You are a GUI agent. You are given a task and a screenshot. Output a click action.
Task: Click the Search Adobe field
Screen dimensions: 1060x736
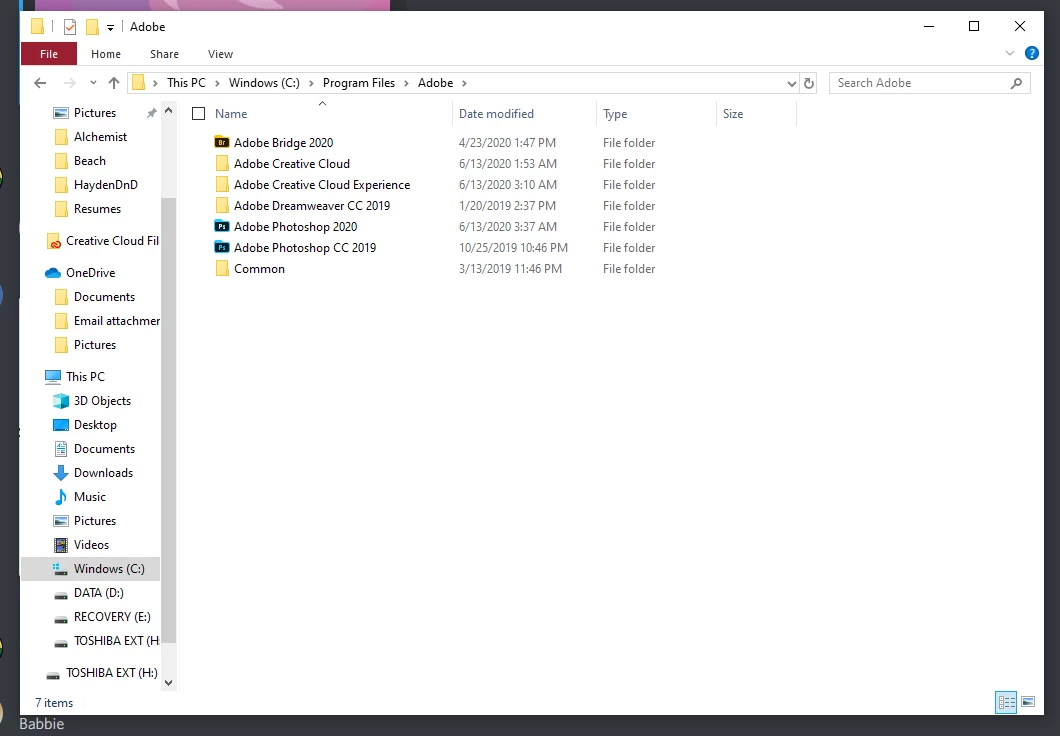click(x=930, y=83)
